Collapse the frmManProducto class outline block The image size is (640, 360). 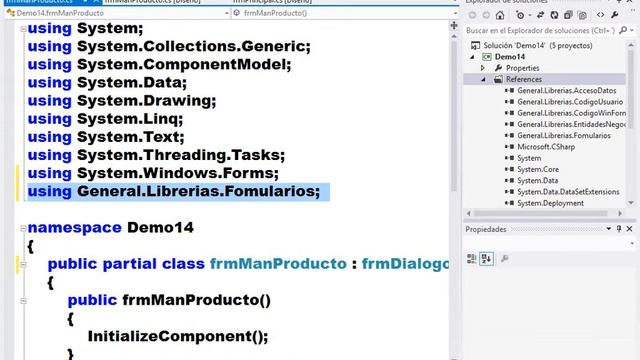pos(23,265)
